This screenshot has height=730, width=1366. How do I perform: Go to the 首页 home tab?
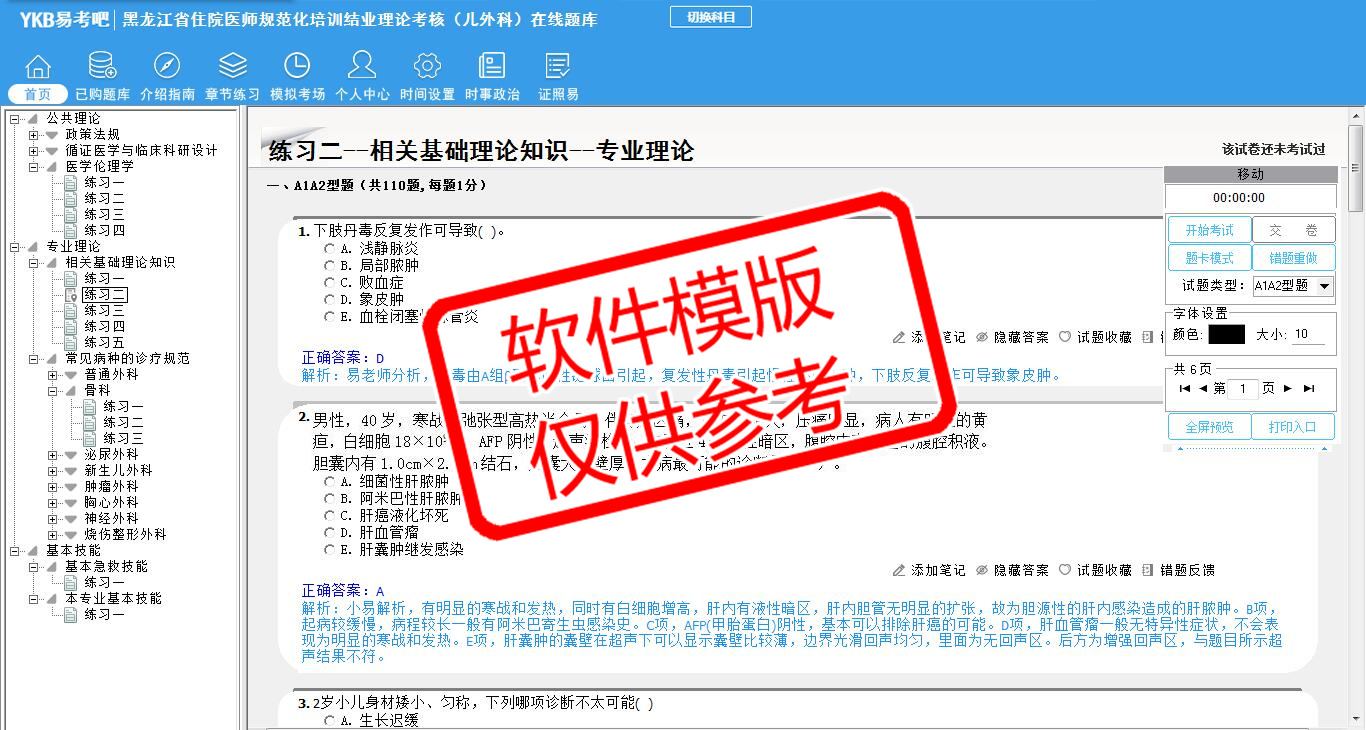click(x=38, y=94)
